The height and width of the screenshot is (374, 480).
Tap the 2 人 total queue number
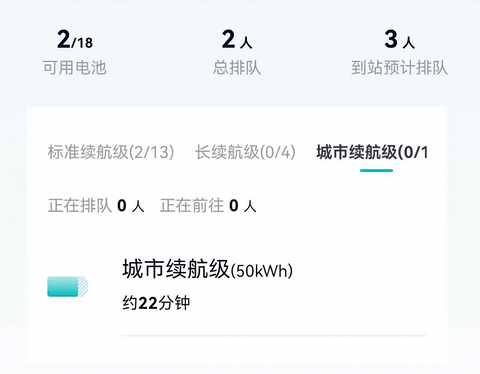pos(237,40)
